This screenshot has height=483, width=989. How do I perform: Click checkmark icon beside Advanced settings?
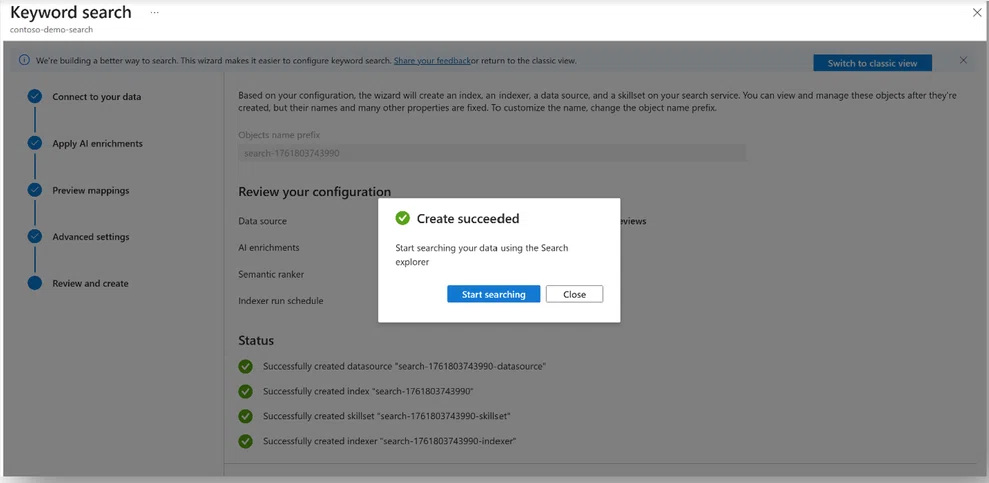pos(35,236)
